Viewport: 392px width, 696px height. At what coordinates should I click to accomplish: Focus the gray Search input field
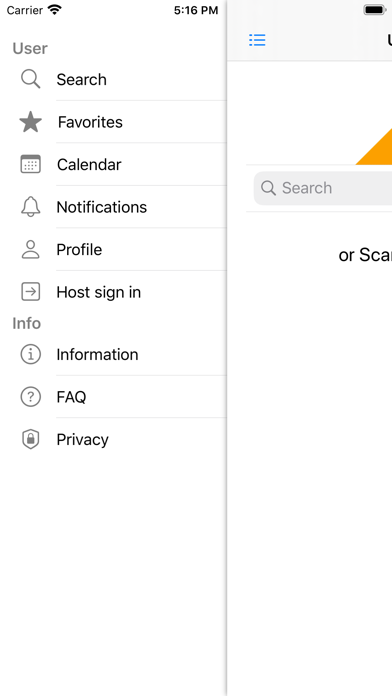[x=323, y=188]
